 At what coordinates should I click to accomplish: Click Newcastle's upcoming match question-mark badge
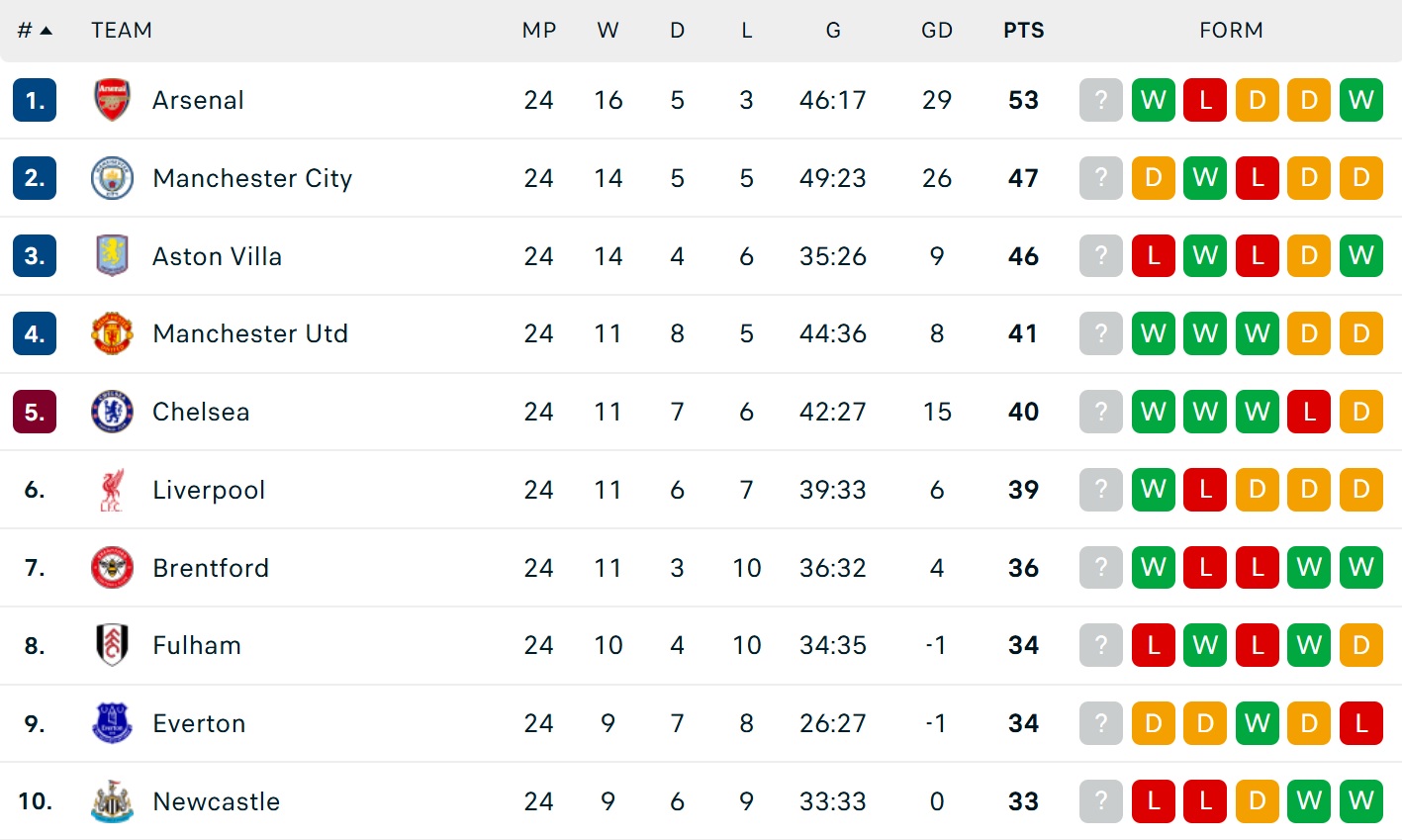point(1100,801)
